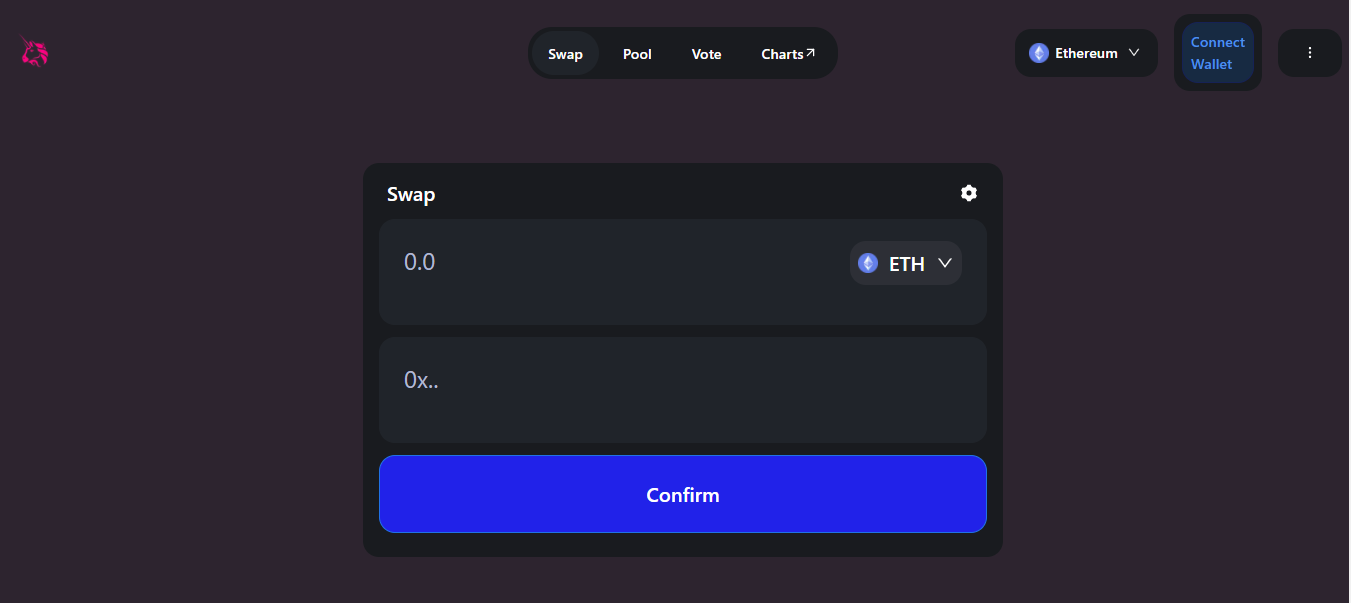Click the blue Confirm button
1351x603 pixels.
click(683, 494)
